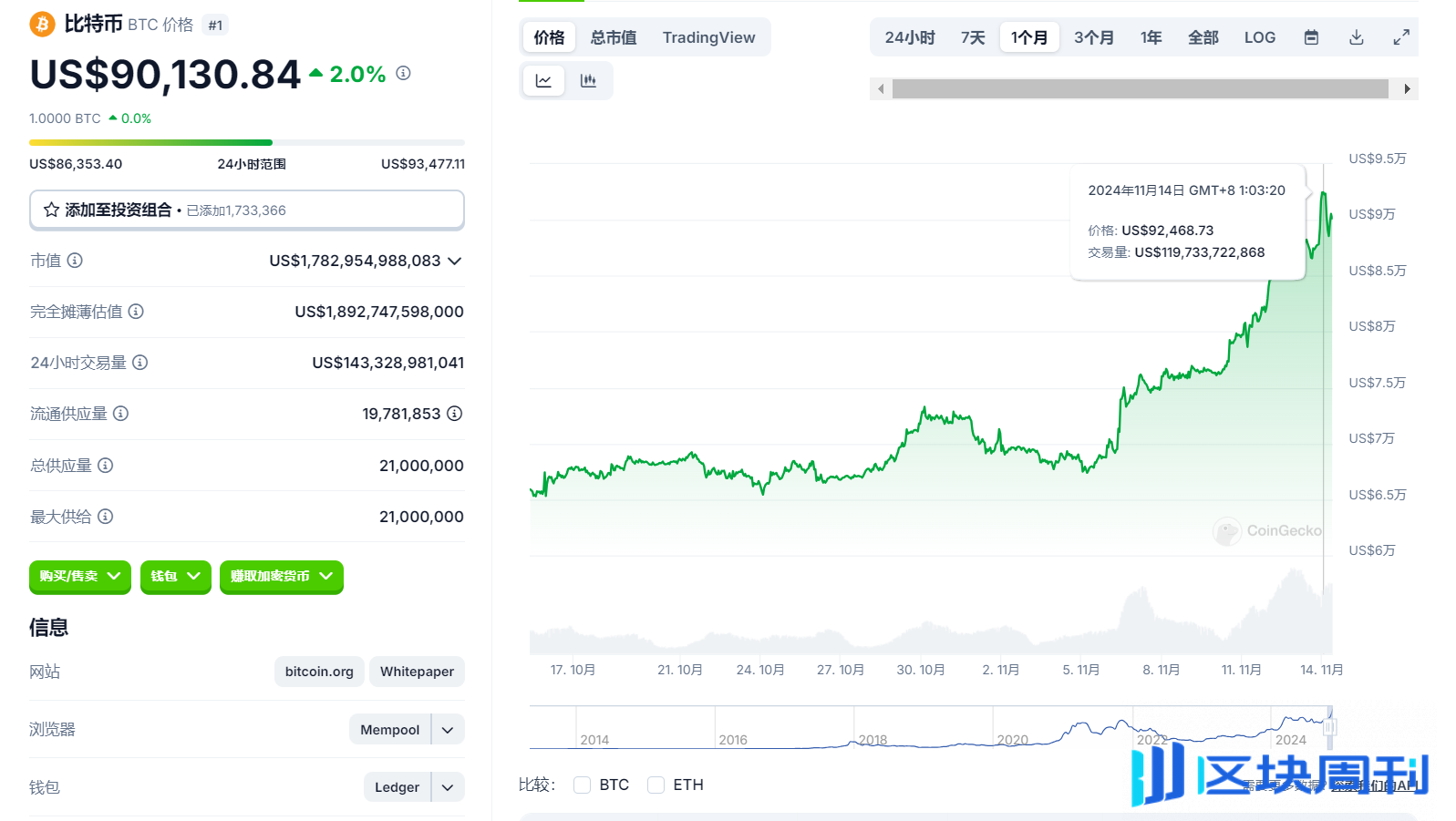Tick the ETH compare checkbox

click(x=656, y=785)
